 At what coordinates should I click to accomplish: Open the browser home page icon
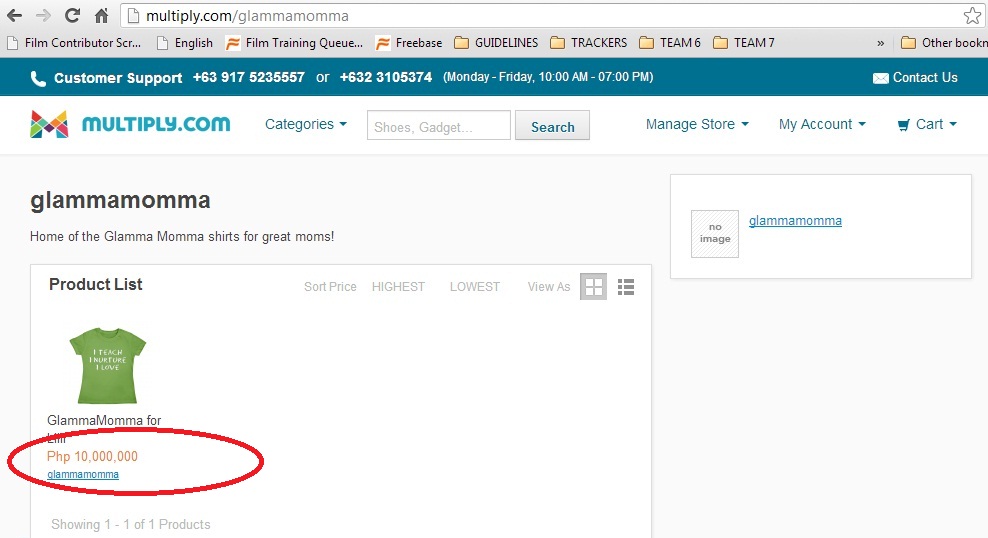click(x=101, y=16)
